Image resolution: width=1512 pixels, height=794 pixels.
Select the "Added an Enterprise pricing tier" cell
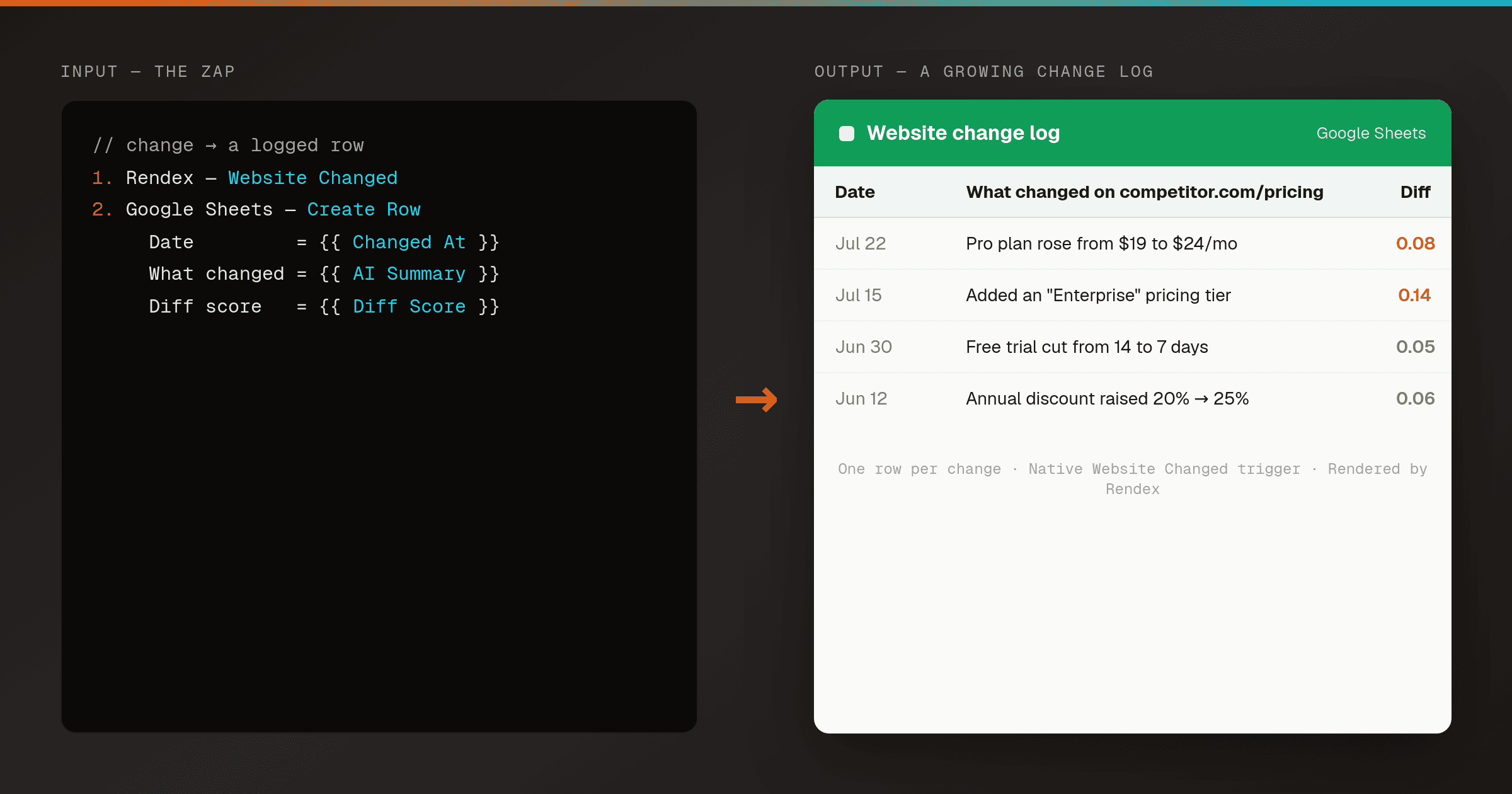pos(1099,296)
